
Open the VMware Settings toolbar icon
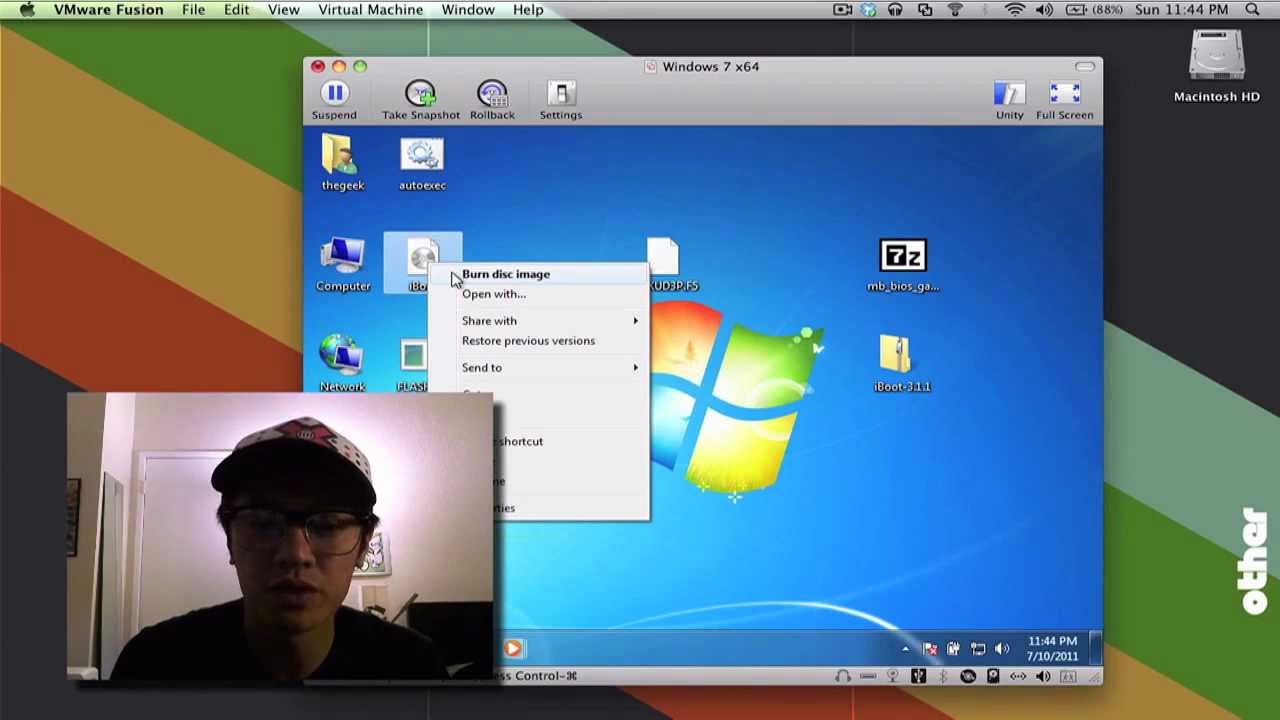point(561,101)
